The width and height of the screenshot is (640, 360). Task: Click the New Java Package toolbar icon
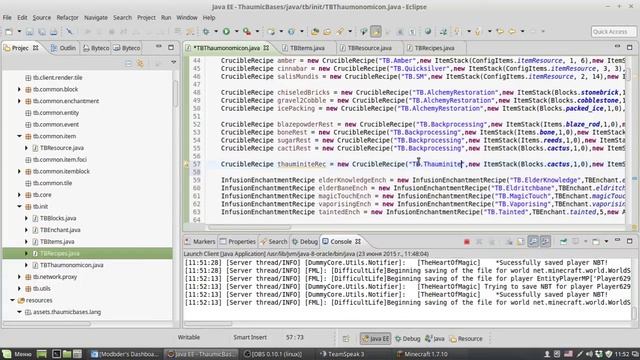pyautogui.click(x=271, y=31)
